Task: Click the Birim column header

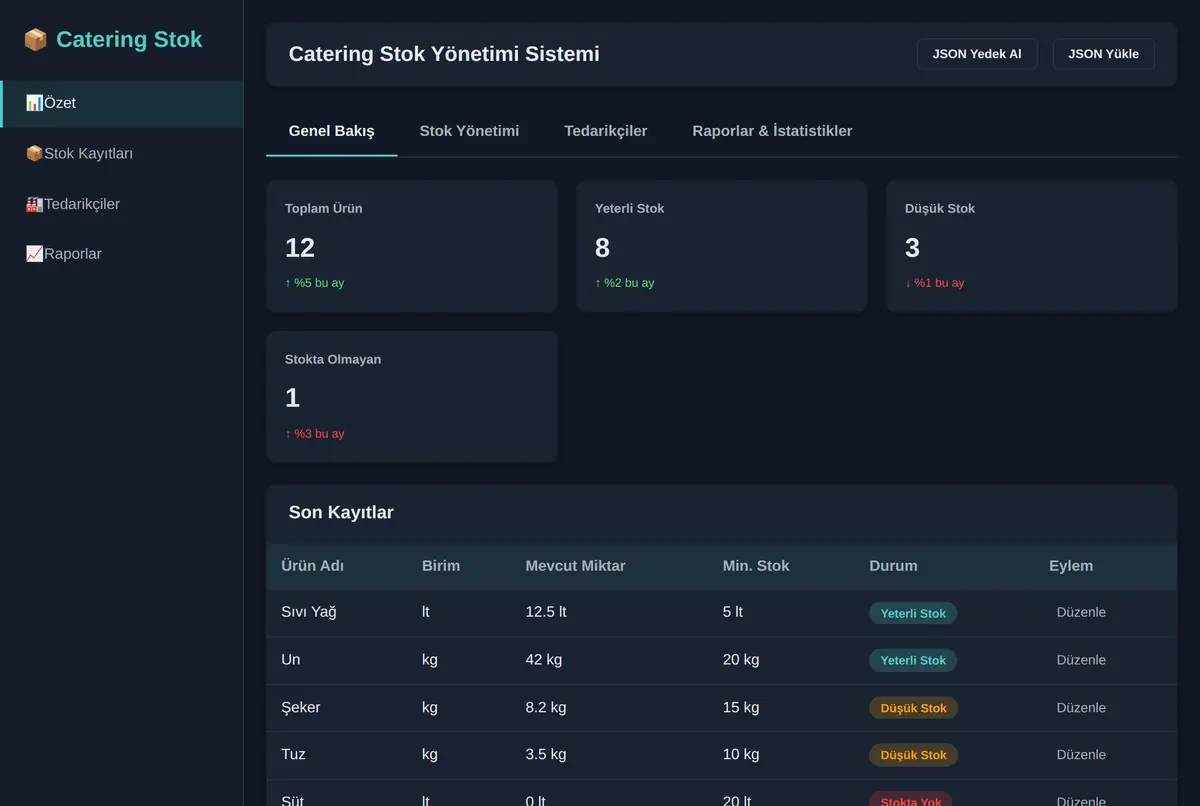Action: 441,566
